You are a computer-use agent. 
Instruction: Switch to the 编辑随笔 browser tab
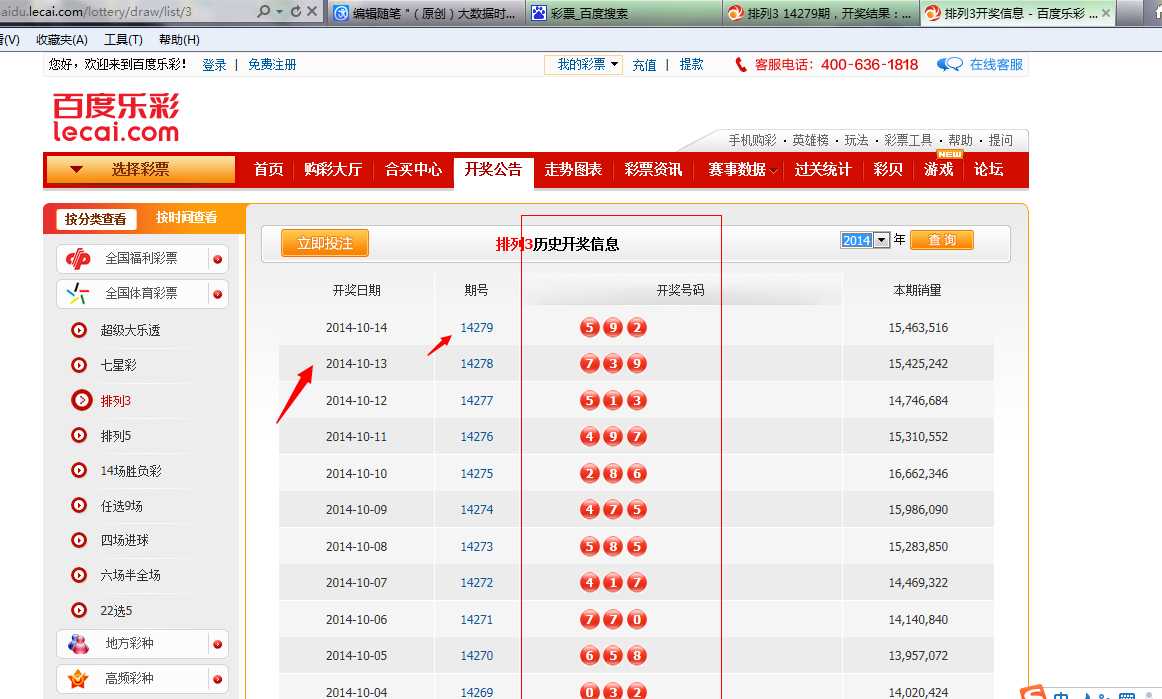(x=425, y=13)
